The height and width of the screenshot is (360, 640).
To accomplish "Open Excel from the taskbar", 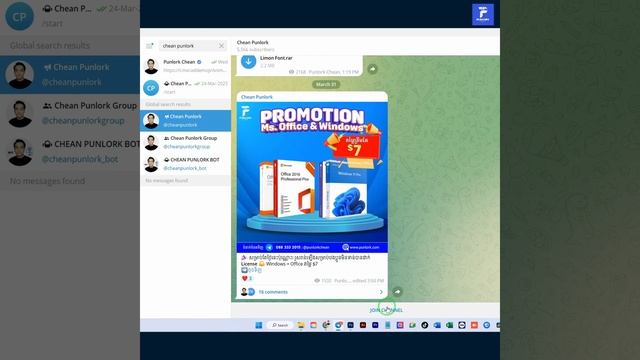I will (449, 325).
